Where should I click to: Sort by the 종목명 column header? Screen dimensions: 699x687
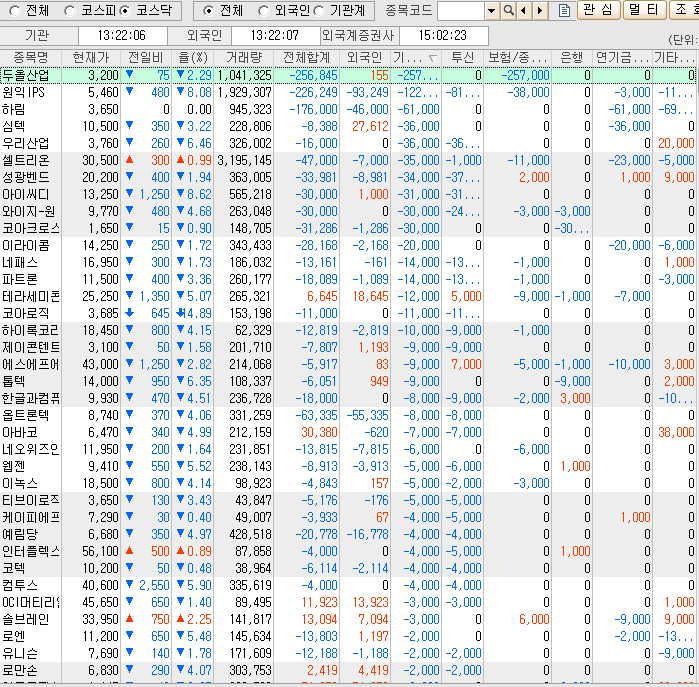click(x=30, y=58)
